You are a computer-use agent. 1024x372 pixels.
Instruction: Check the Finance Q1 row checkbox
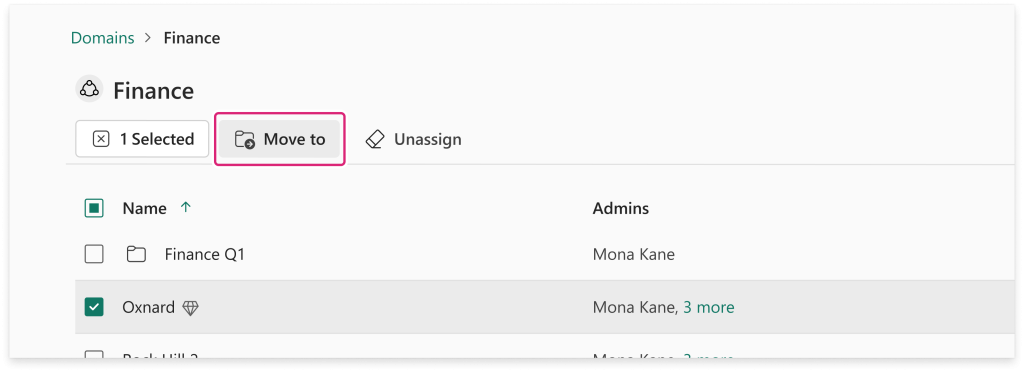(x=94, y=254)
